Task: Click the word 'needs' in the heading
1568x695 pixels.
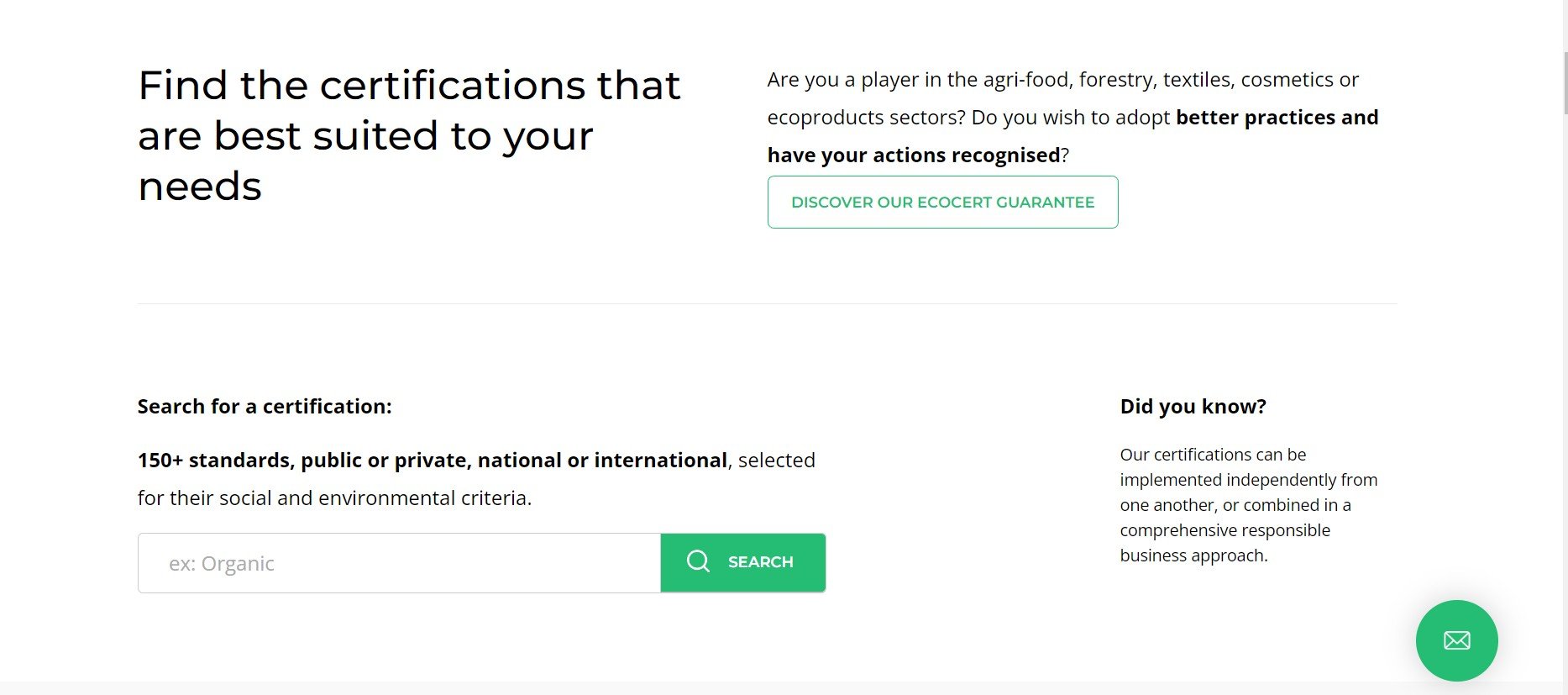Action: coord(200,187)
